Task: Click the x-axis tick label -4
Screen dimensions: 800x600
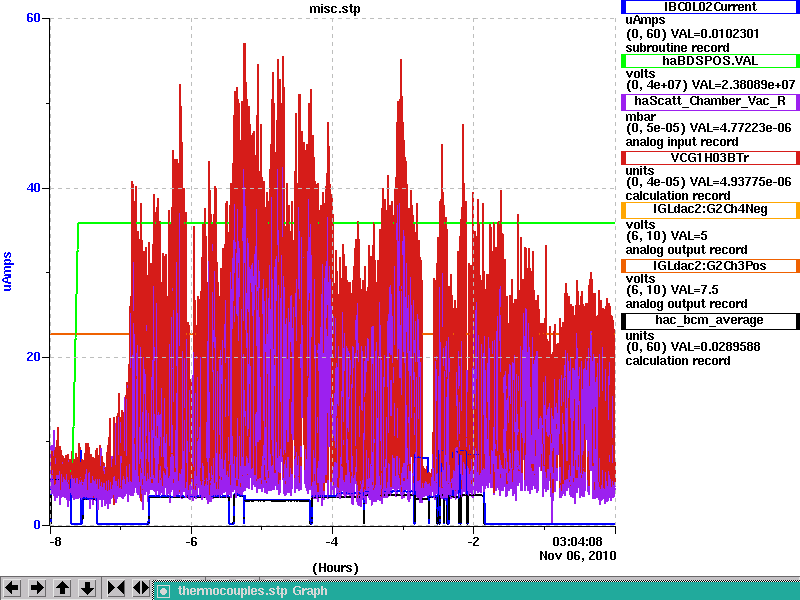Action: [x=332, y=541]
